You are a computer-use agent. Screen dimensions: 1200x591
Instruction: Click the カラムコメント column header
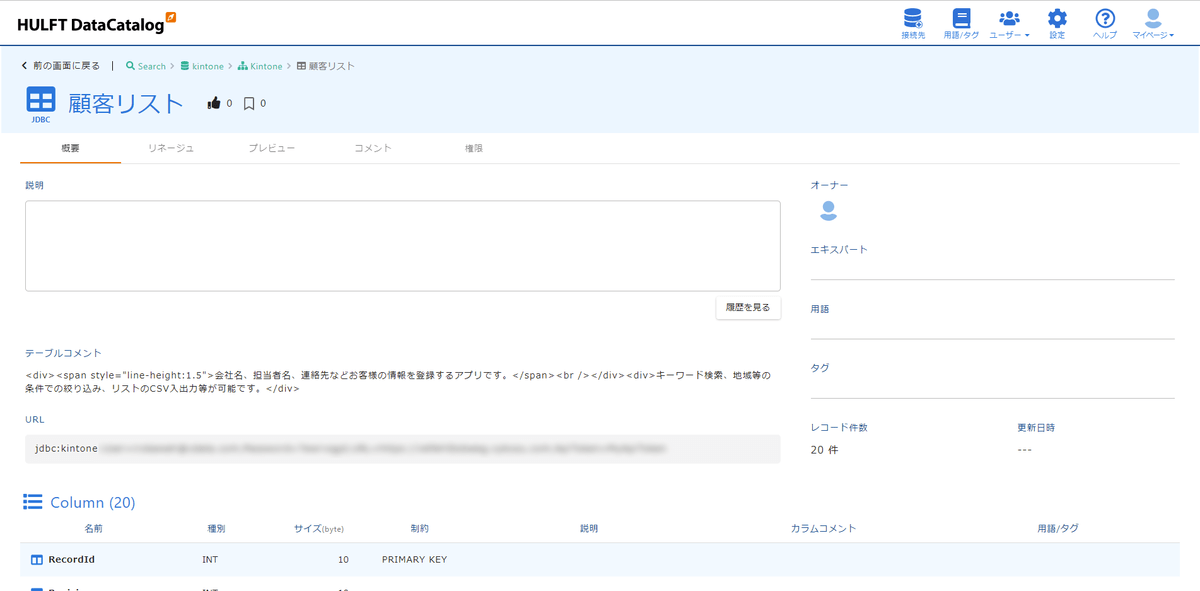click(824, 528)
